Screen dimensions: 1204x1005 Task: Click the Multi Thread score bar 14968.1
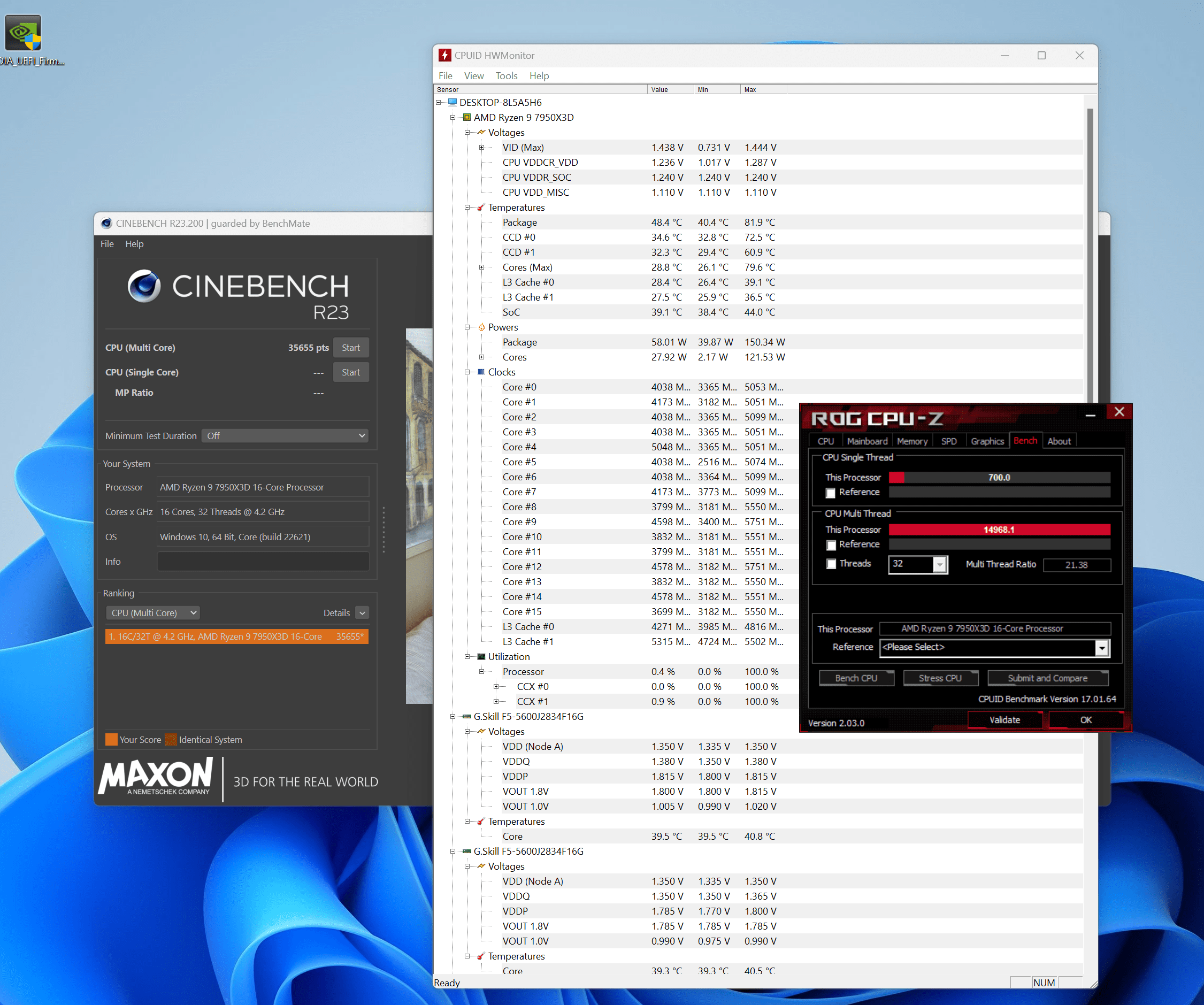(x=999, y=530)
